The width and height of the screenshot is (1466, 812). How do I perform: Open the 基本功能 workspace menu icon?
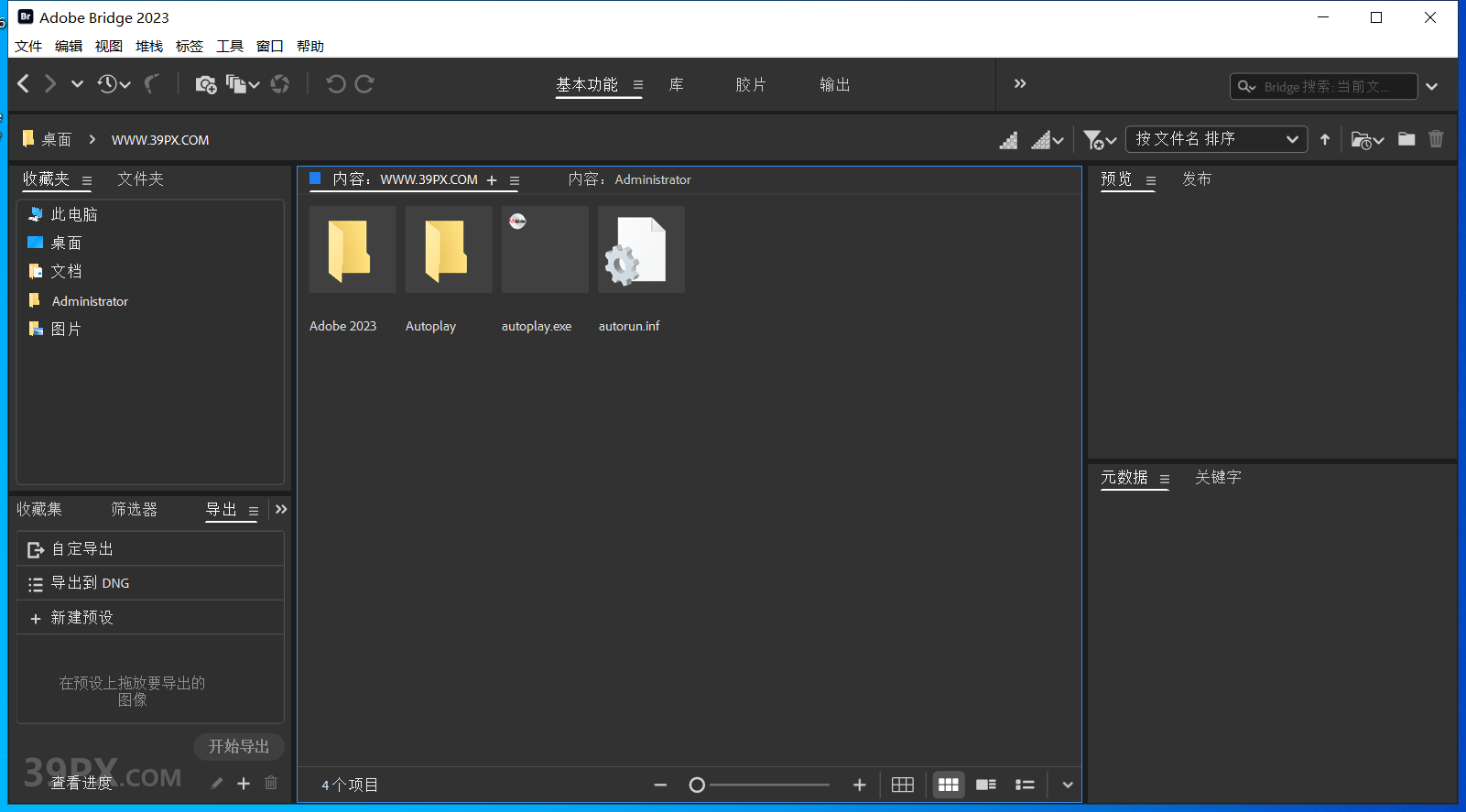point(638,85)
